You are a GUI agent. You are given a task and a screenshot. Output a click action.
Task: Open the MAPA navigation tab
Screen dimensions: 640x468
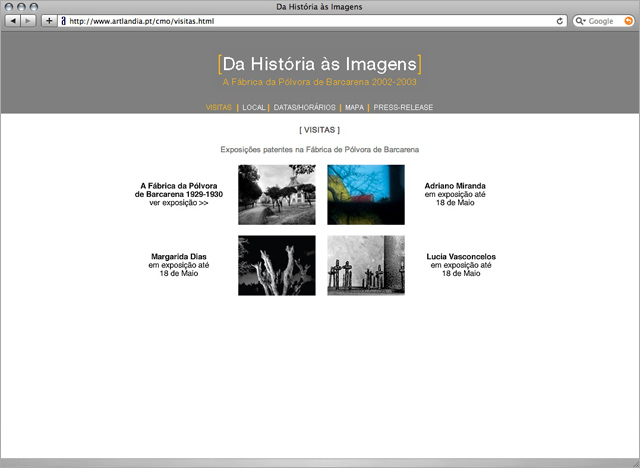point(354,107)
